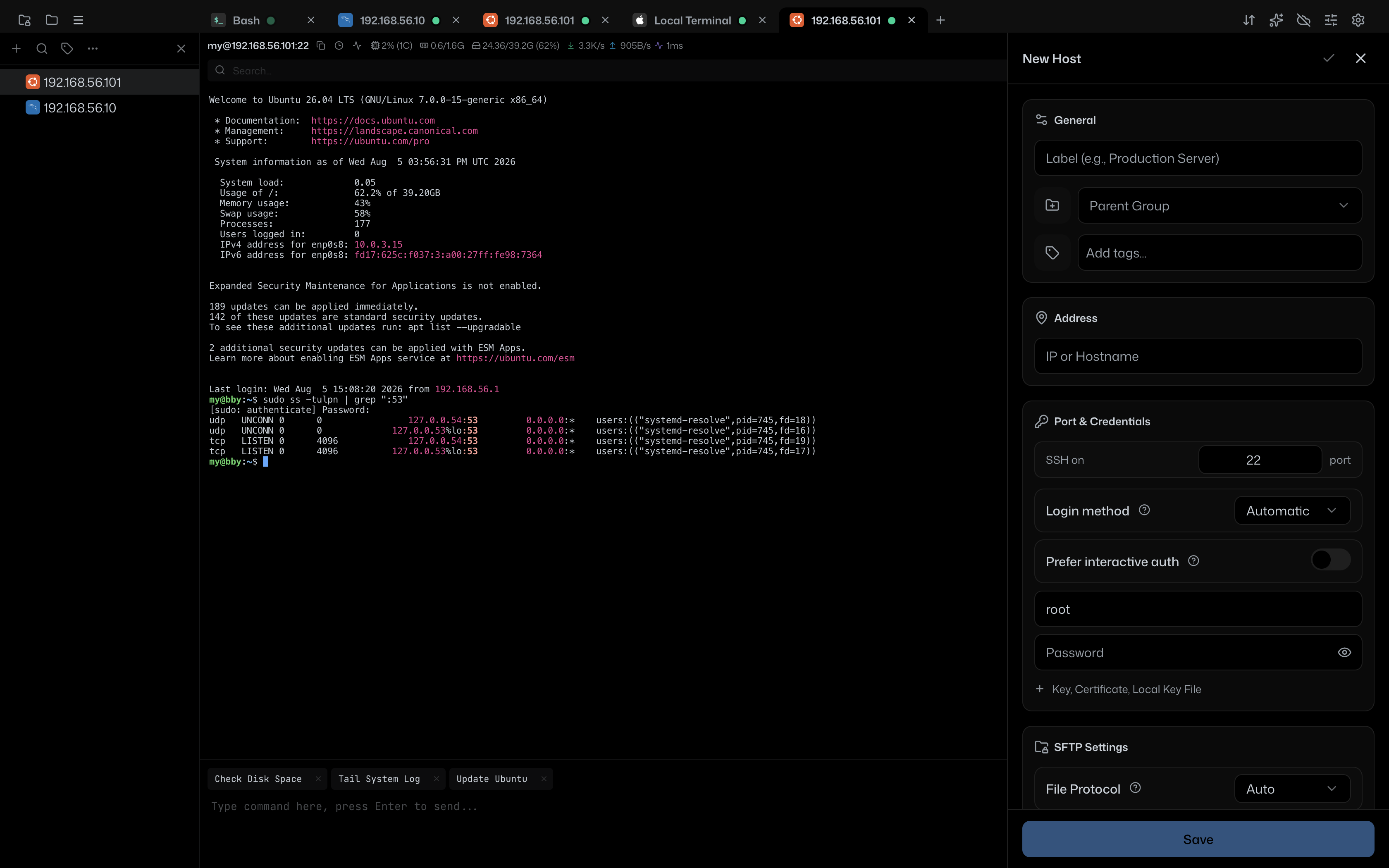Open sidebar more options ellipsis
The height and width of the screenshot is (868, 1389).
(x=93, y=49)
